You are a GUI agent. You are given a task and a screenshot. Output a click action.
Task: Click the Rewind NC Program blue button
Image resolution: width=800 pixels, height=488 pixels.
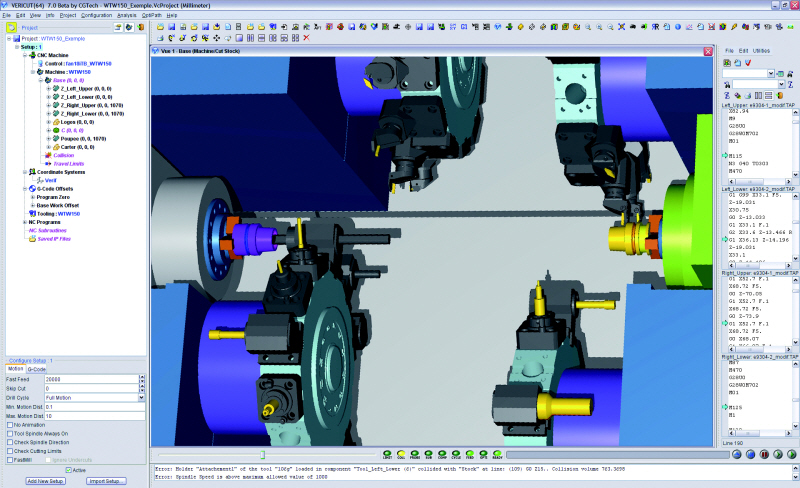[x=751, y=454]
